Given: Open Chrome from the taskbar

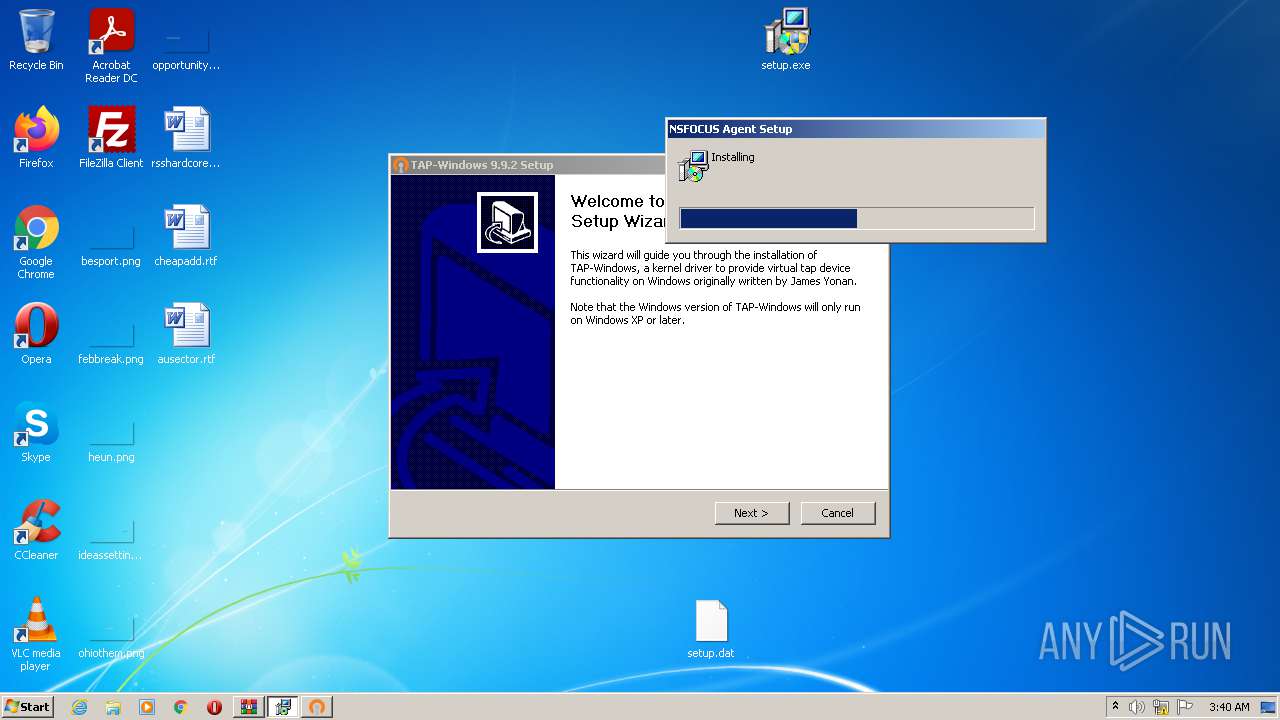Looking at the screenshot, I should pos(181,707).
